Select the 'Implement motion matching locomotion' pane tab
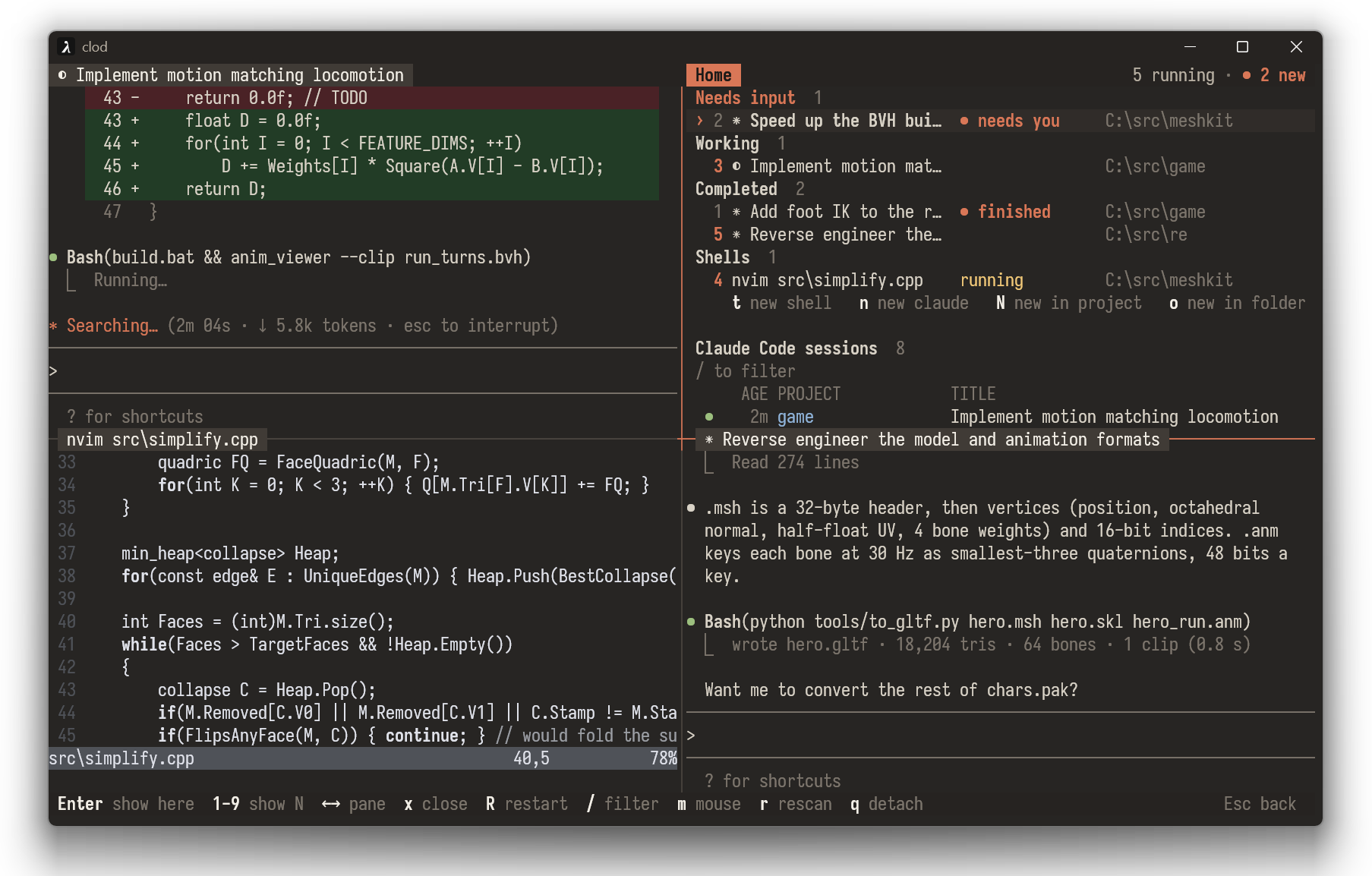The image size is (1372, 876). 232,75
